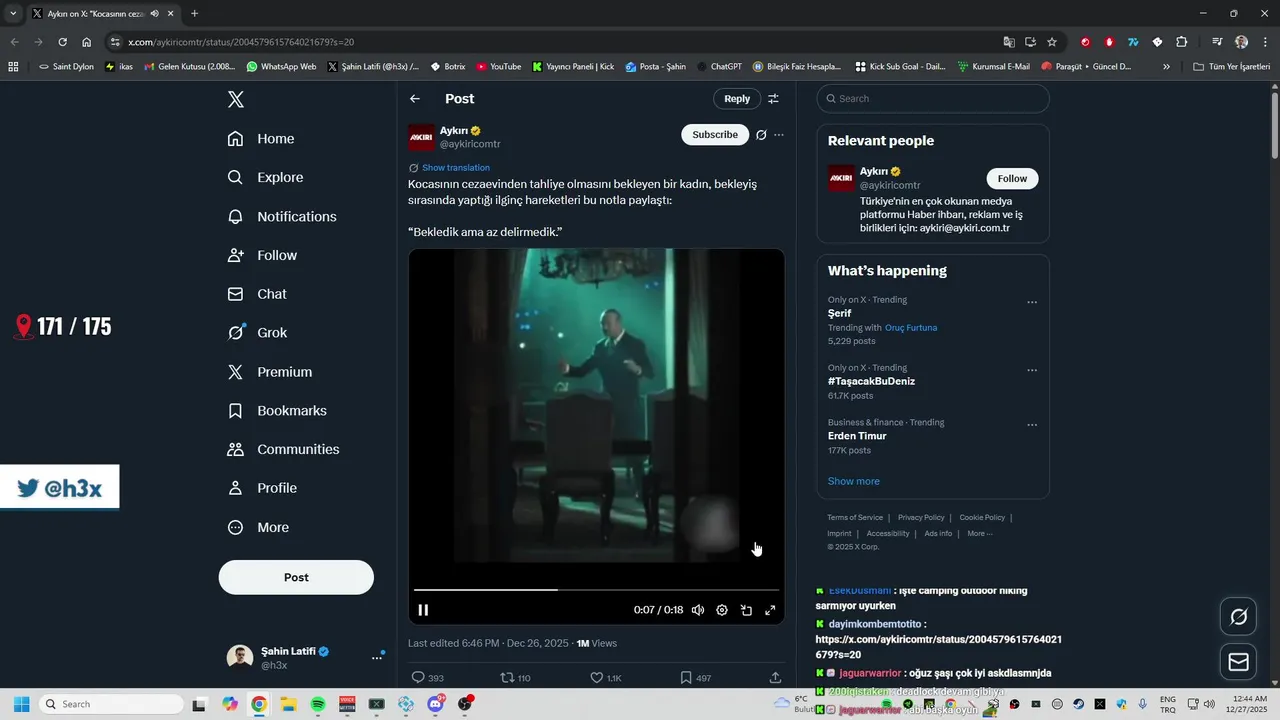Image resolution: width=1280 pixels, height=720 pixels.
Task: Mute the video volume
Action: pos(698,610)
